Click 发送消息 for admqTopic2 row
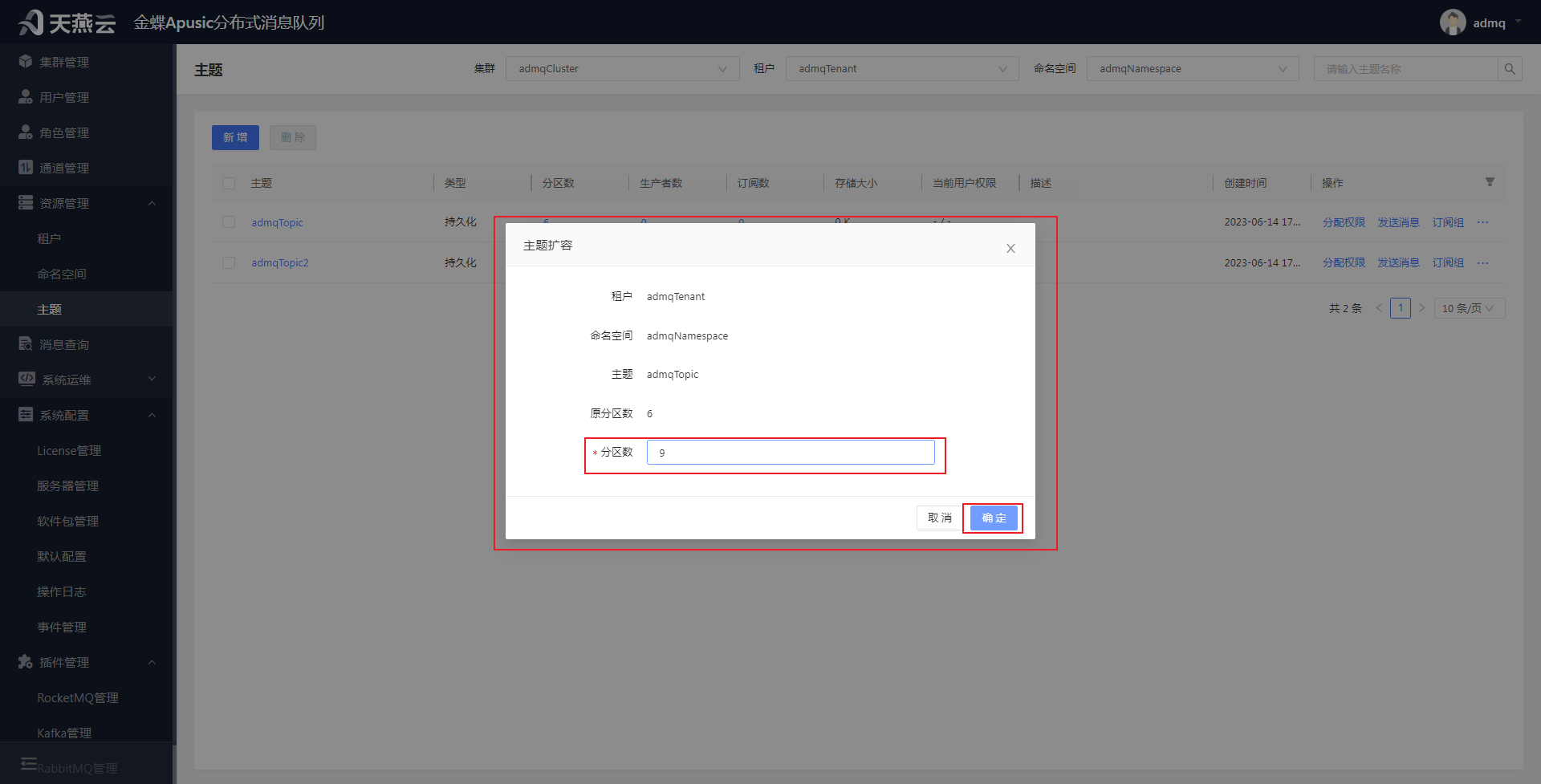 click(x=1398, y=263)
